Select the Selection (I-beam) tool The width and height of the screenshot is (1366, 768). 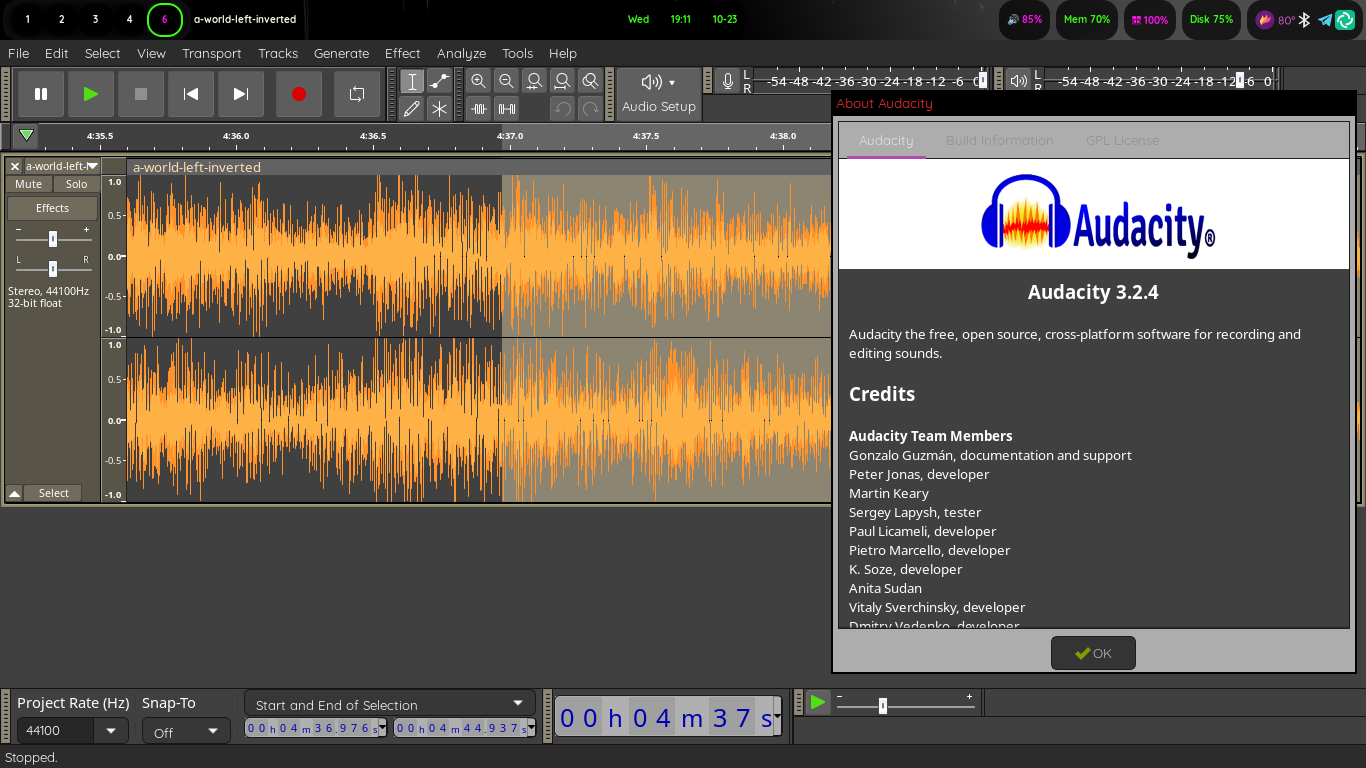pyautogui.click(x=412, y=82)
